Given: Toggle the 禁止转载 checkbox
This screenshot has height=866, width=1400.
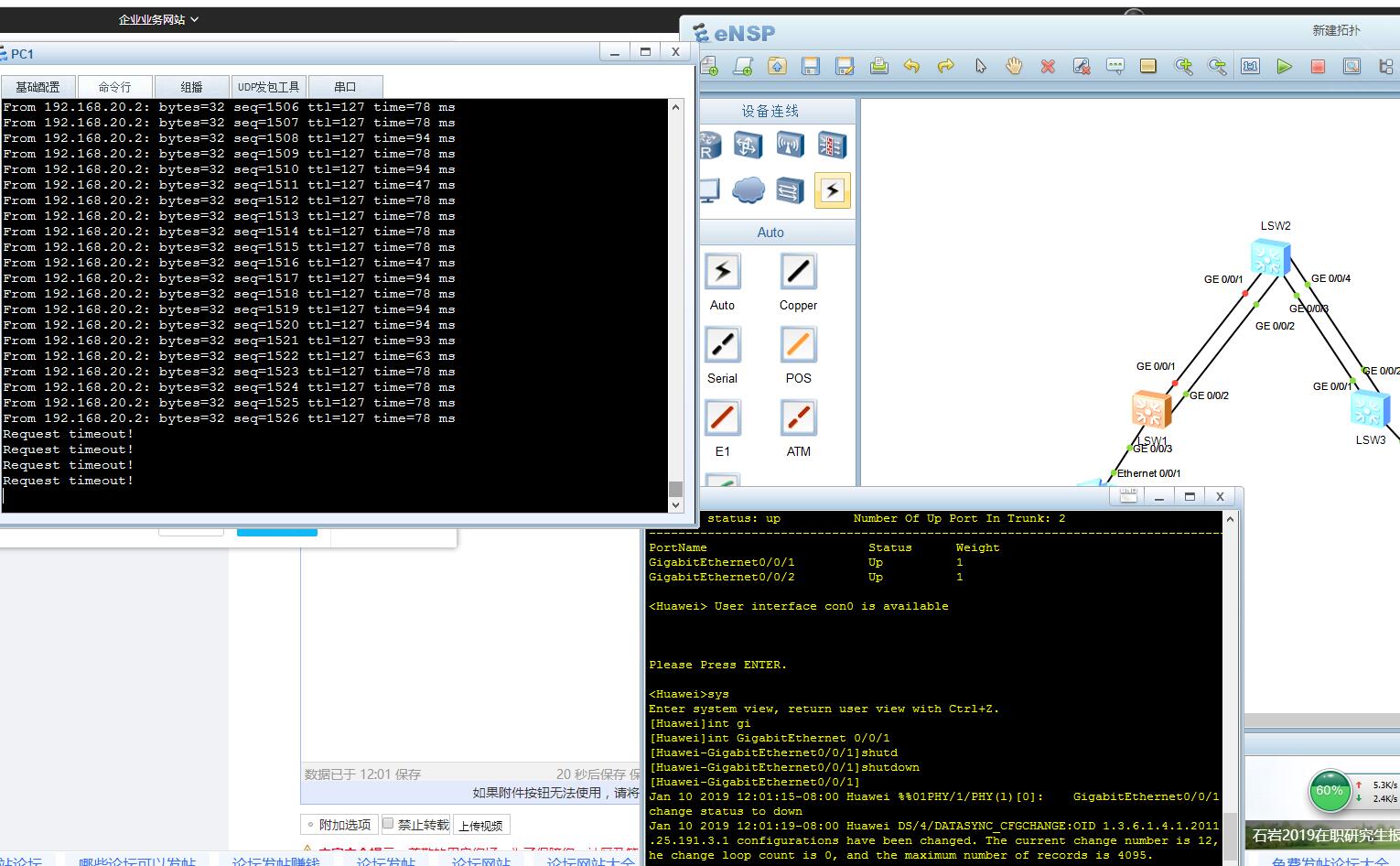Looking at the screenshot, I should click(x=388, y=824).
